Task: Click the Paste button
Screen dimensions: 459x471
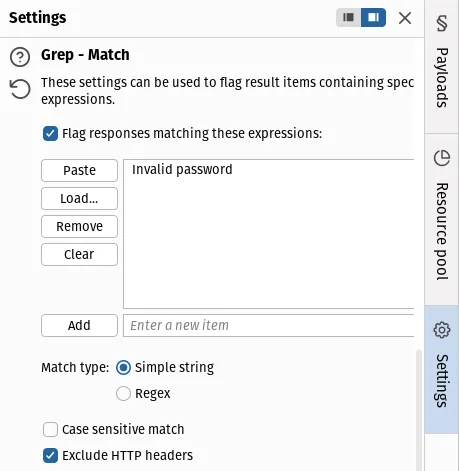Action: click(79, 170)
